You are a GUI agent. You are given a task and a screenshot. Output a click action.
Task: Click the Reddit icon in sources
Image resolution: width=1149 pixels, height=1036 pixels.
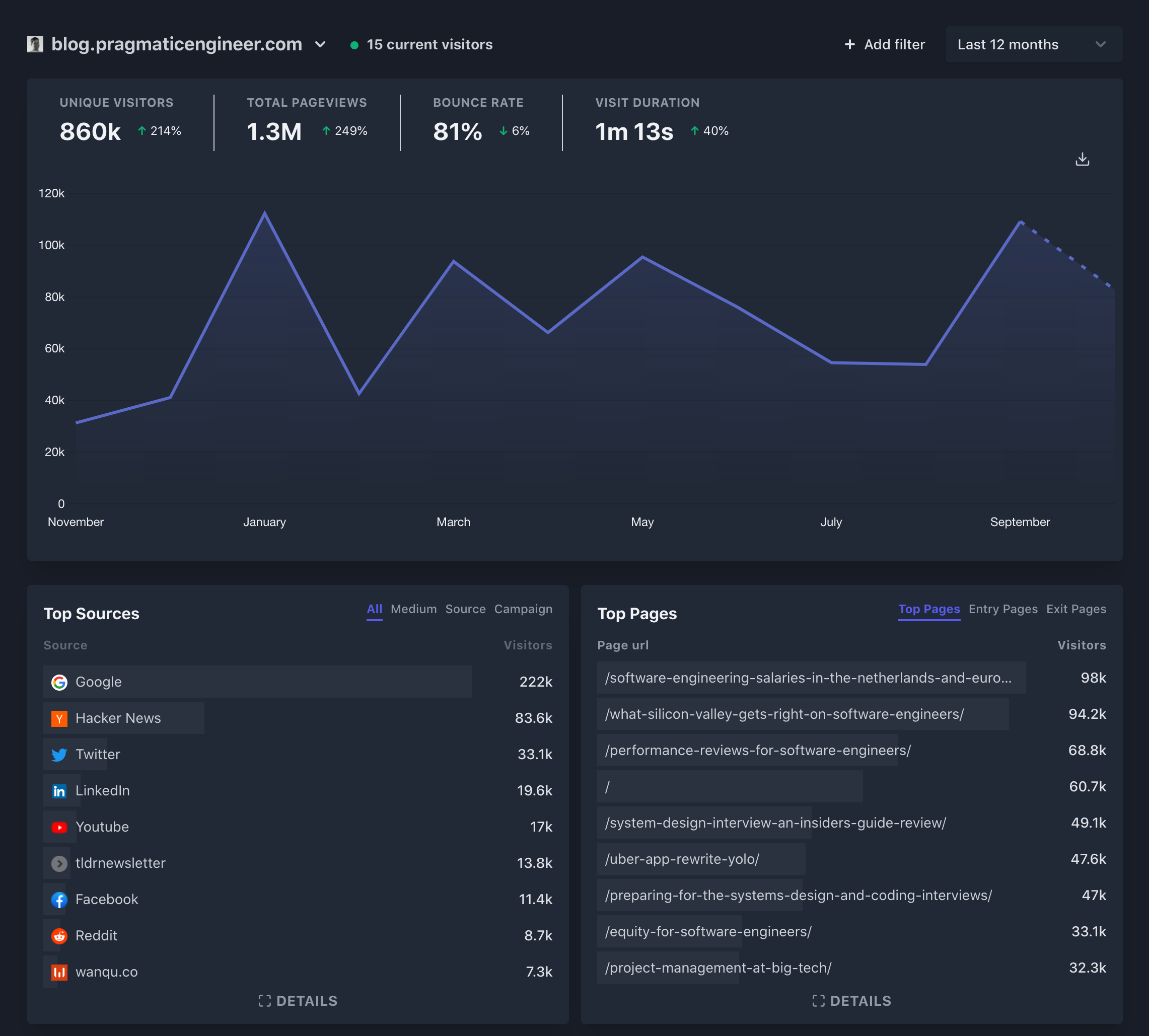click(x=59, y=936)
